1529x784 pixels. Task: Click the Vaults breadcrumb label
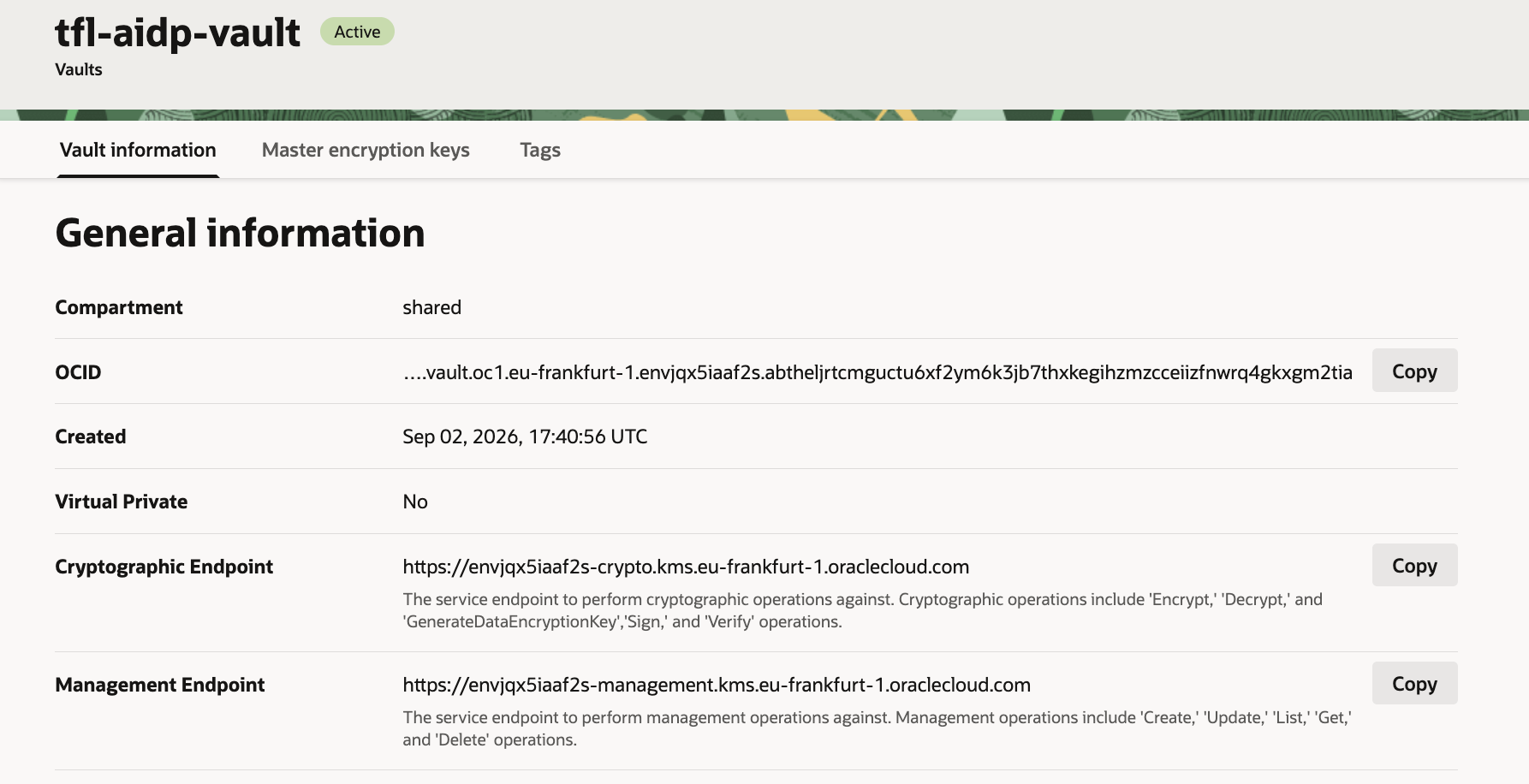pyautogui.click(x=79, y=69)
